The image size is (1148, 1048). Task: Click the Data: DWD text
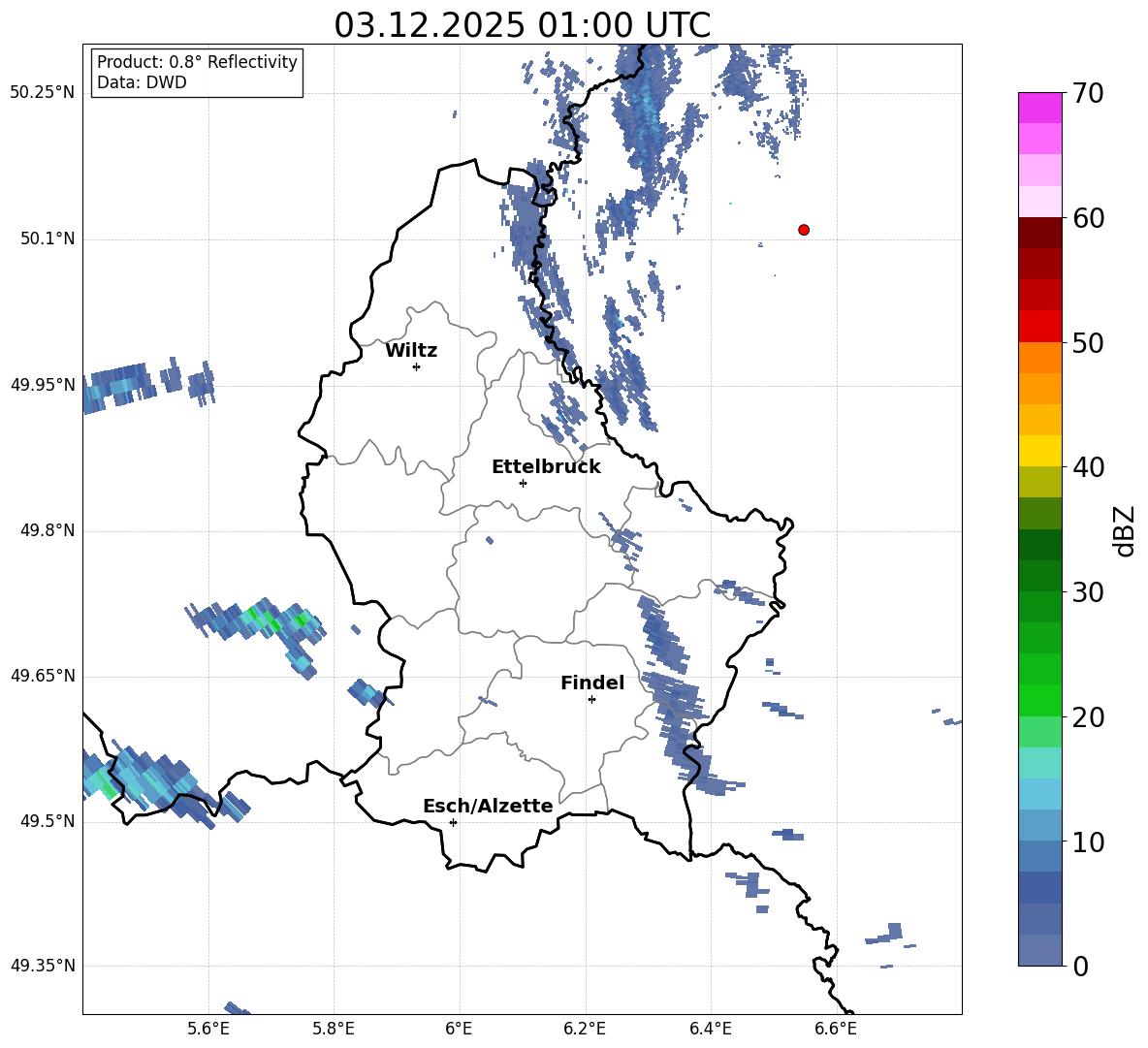click(142, 82)
